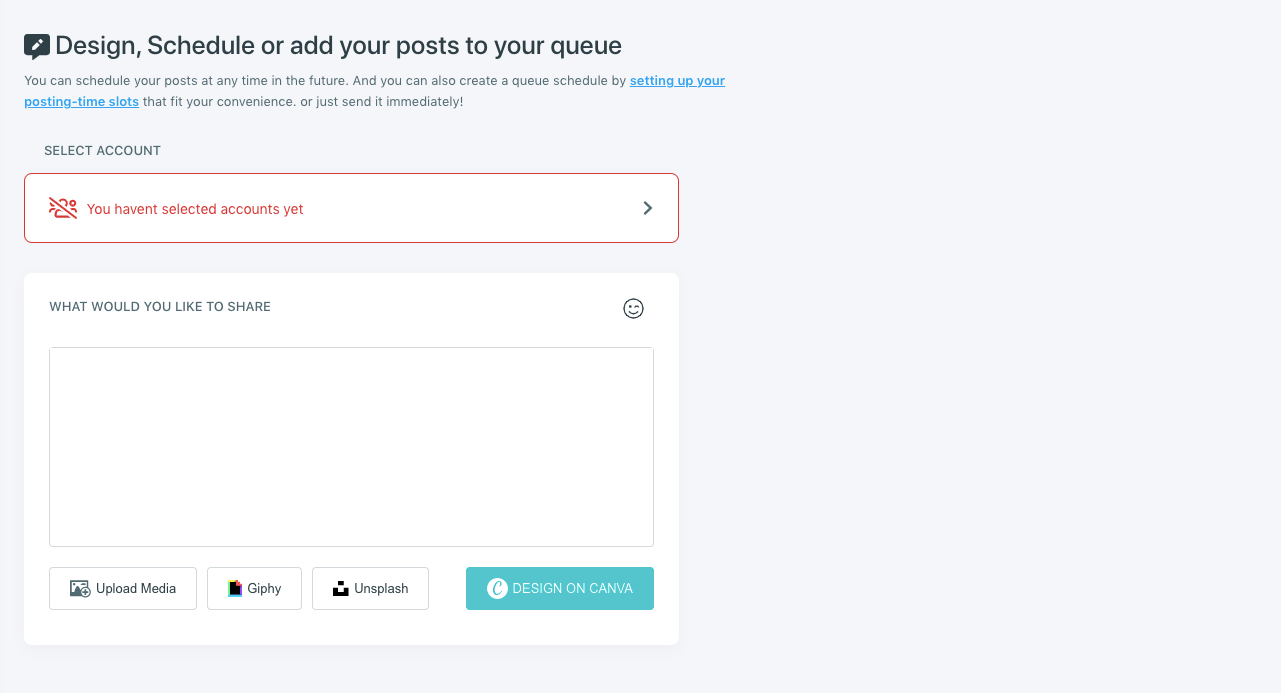The width and height of the screenshot is (1281, 693).
Task: Open the posting-time slots setup link
Action: [677, 80]
